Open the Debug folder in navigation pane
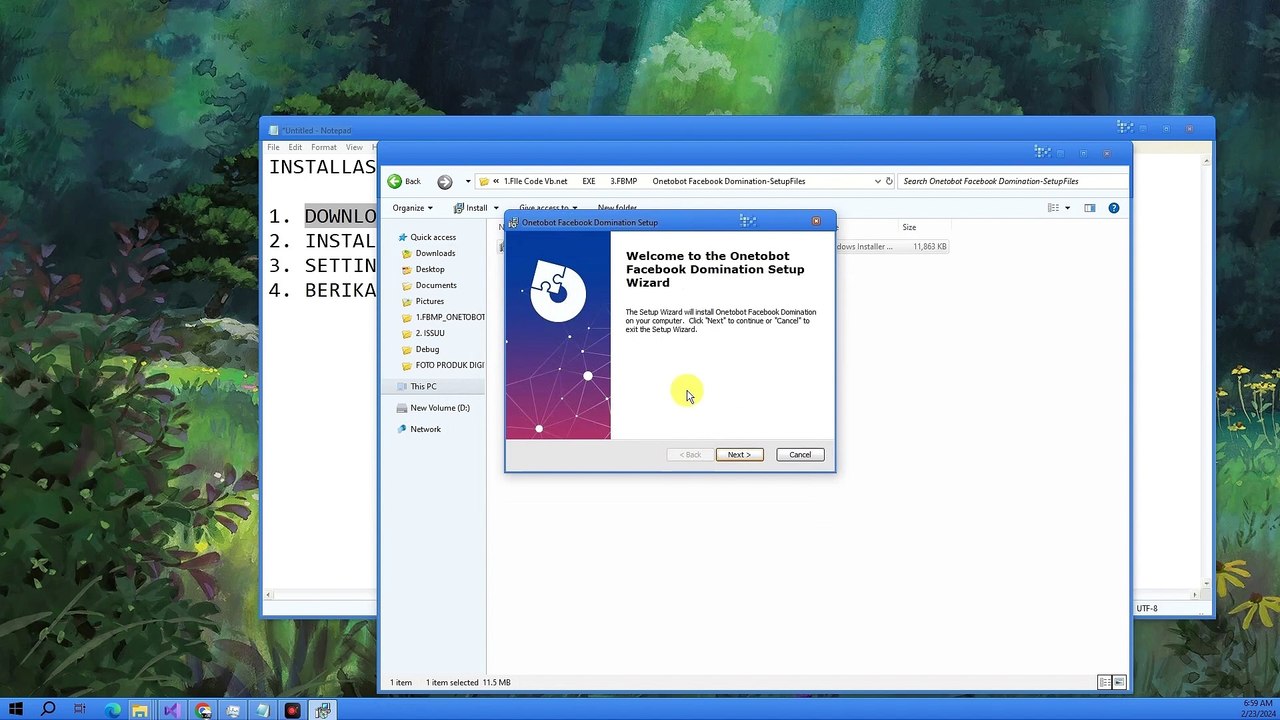The width and height of the screenshot is (1280, 720). tap(427, 349)
